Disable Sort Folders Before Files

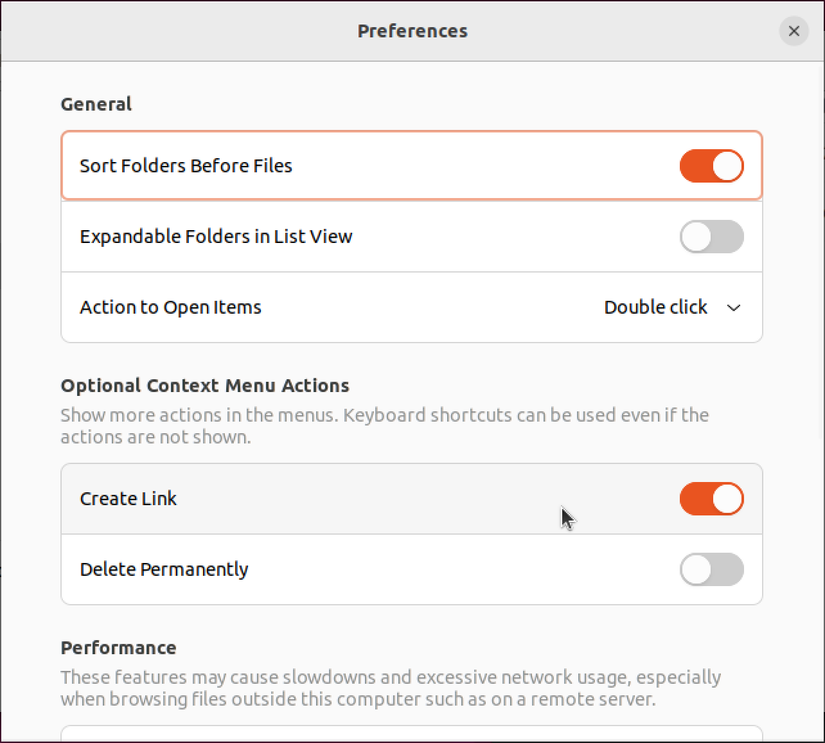click(x=711, y=166)
